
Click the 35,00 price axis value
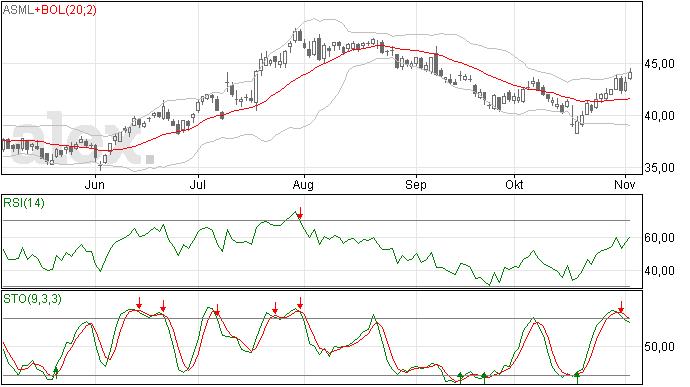click(659, 168)
